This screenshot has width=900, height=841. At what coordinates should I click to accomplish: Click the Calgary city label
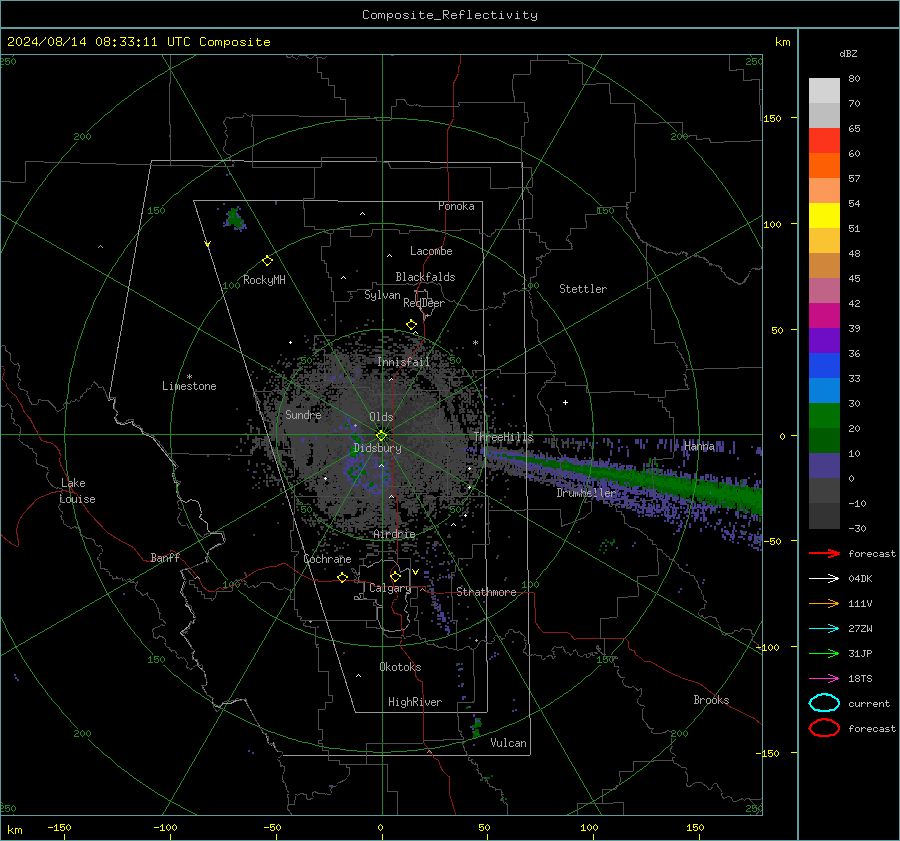(390, 588)
